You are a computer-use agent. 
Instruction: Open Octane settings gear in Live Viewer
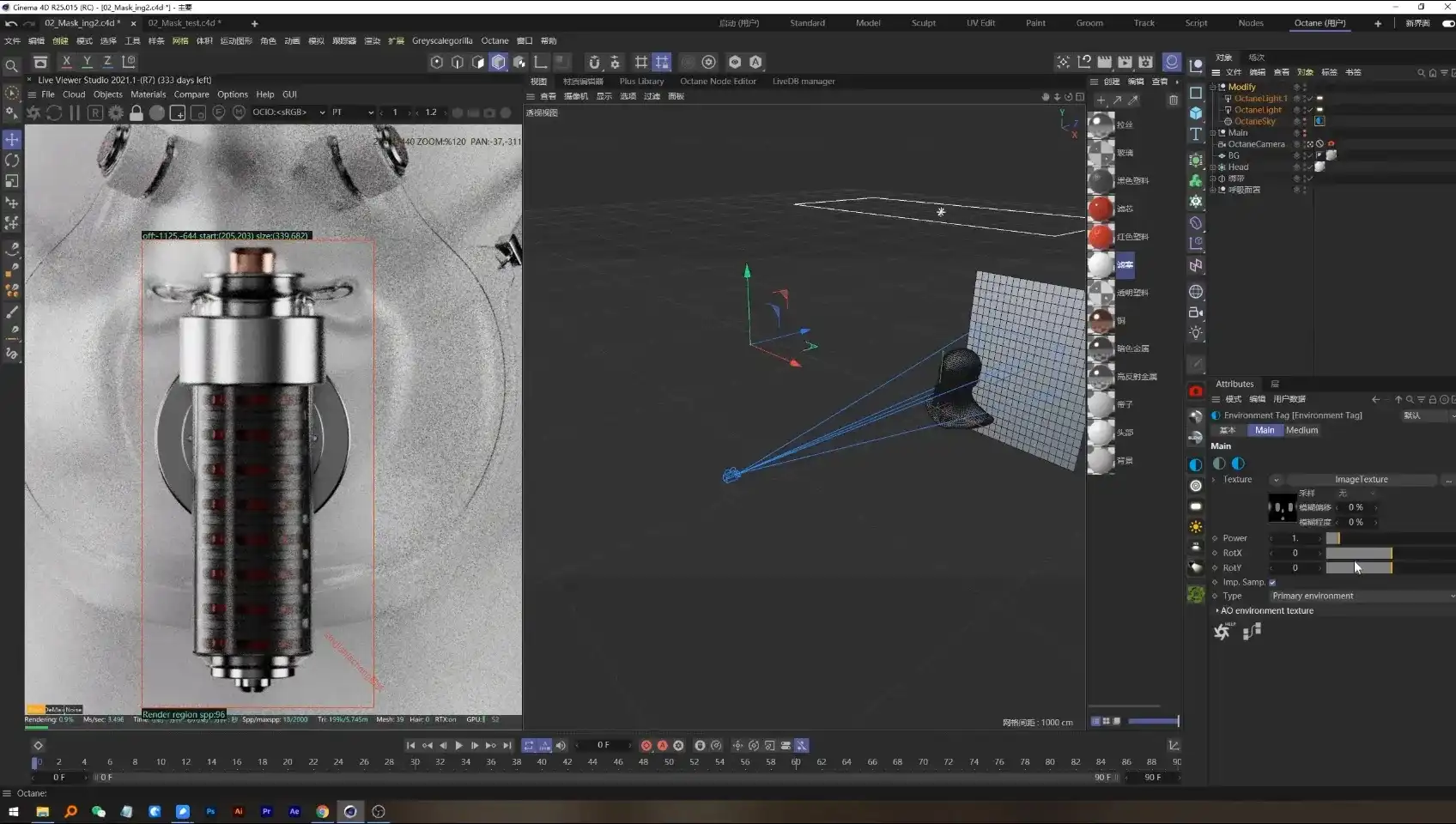pyautogui.click(x=116, y=113)
